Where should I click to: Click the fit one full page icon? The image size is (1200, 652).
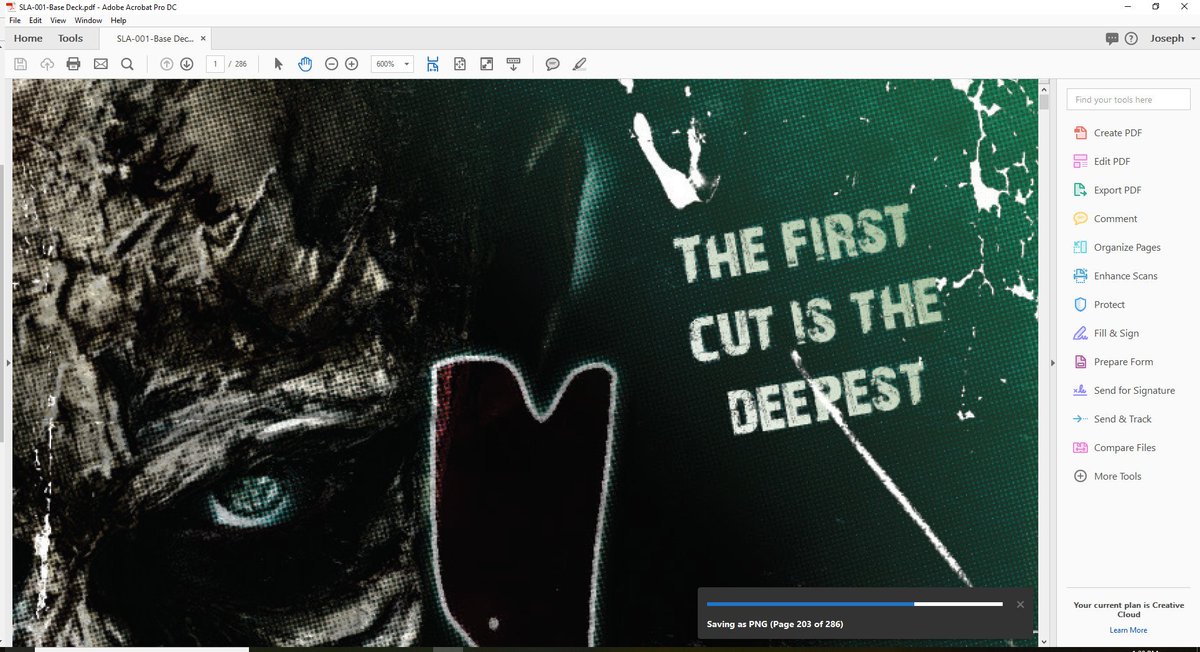pos(460,64)
